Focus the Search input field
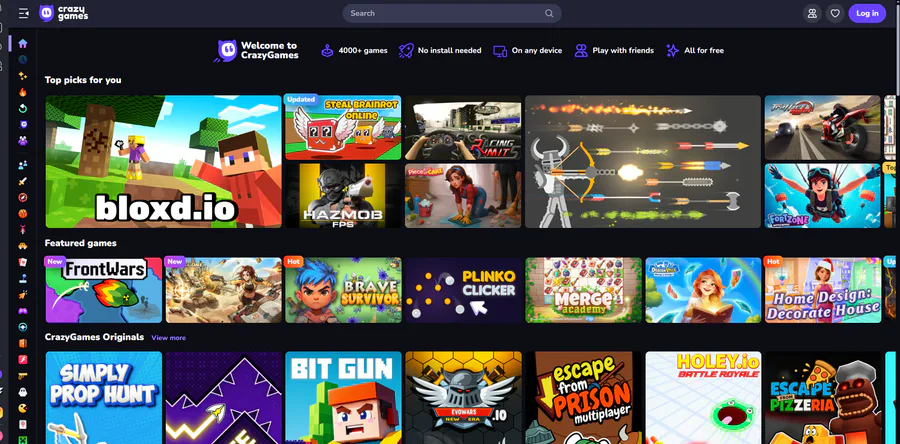 coord(452,13)
